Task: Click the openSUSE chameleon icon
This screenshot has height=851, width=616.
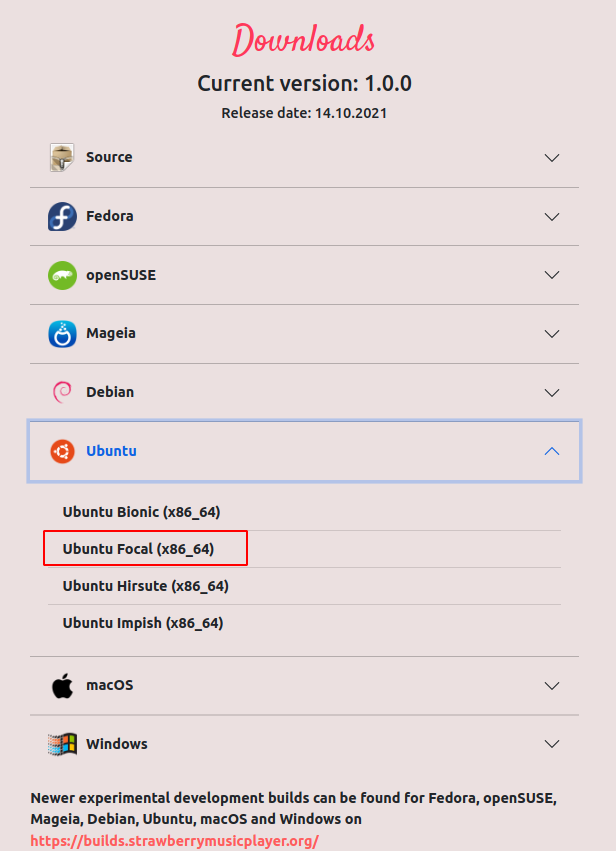Action: coord(62,275)
